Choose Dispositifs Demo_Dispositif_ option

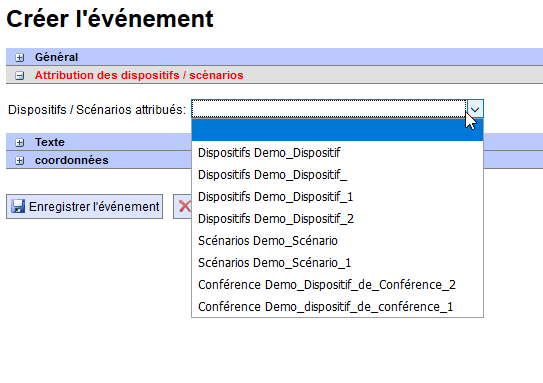tap(337, 175)
